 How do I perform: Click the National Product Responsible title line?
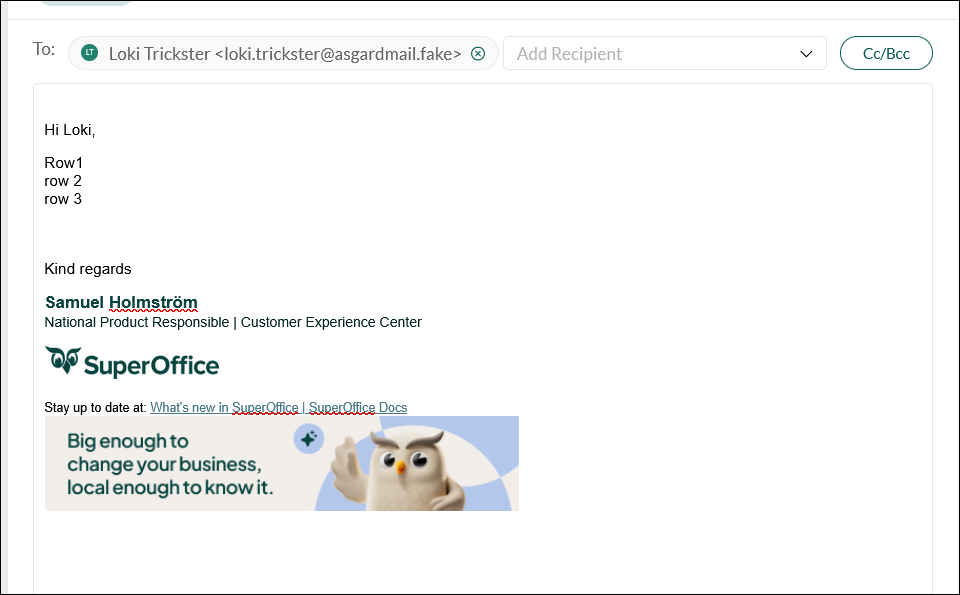(233, 322)
